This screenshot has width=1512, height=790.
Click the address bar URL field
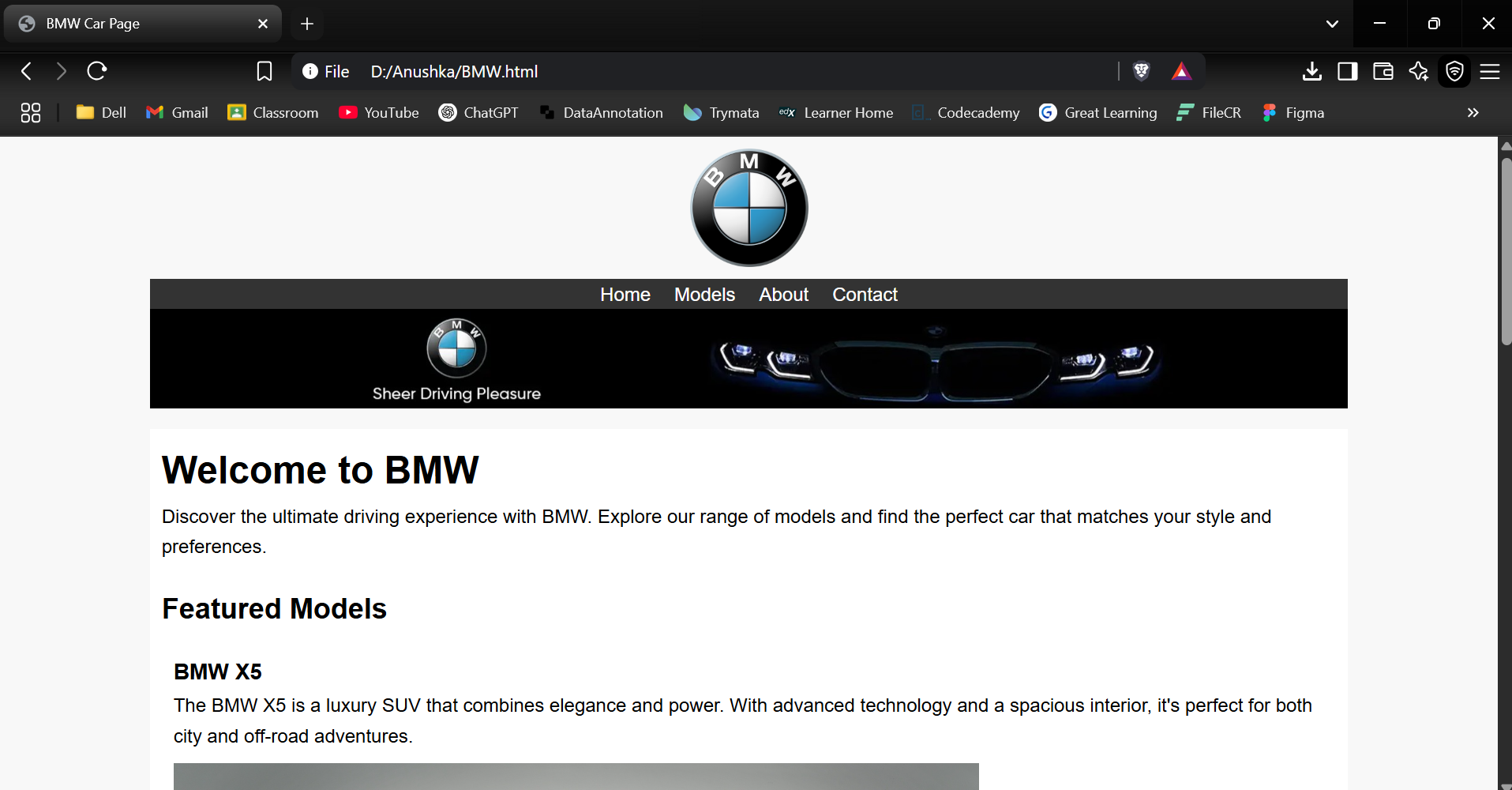711,71
